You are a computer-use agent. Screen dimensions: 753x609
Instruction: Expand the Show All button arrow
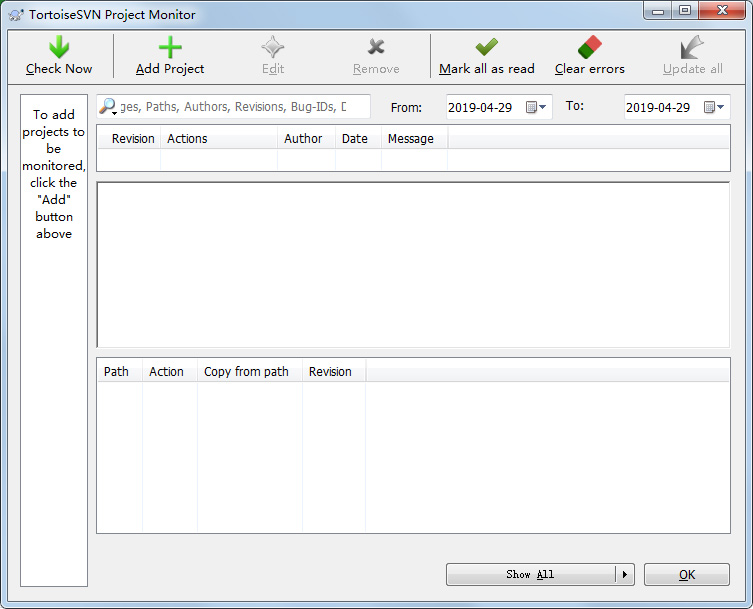point(625,574)
